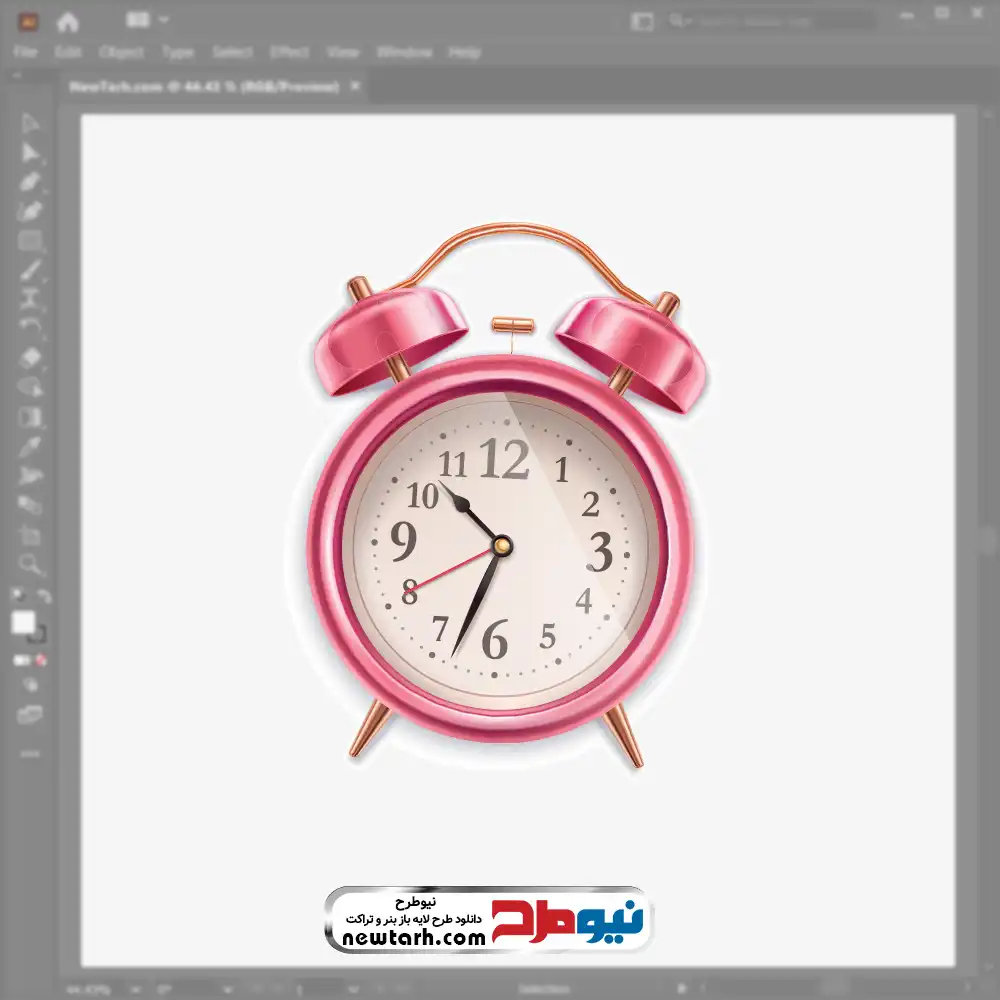Select the Direct Selection tool

(x=31, y=152)
